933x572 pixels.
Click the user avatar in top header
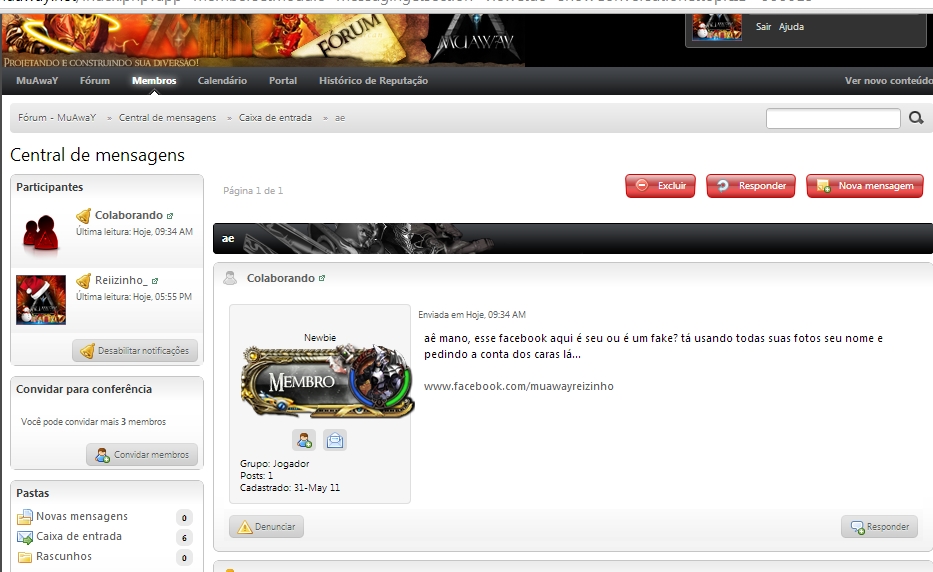click(717, 27)
